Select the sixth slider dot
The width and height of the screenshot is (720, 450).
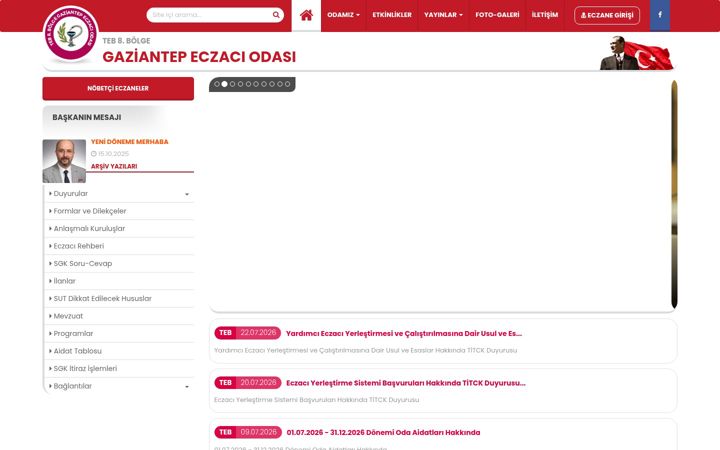pyautogui.click(x=256, y=84)
